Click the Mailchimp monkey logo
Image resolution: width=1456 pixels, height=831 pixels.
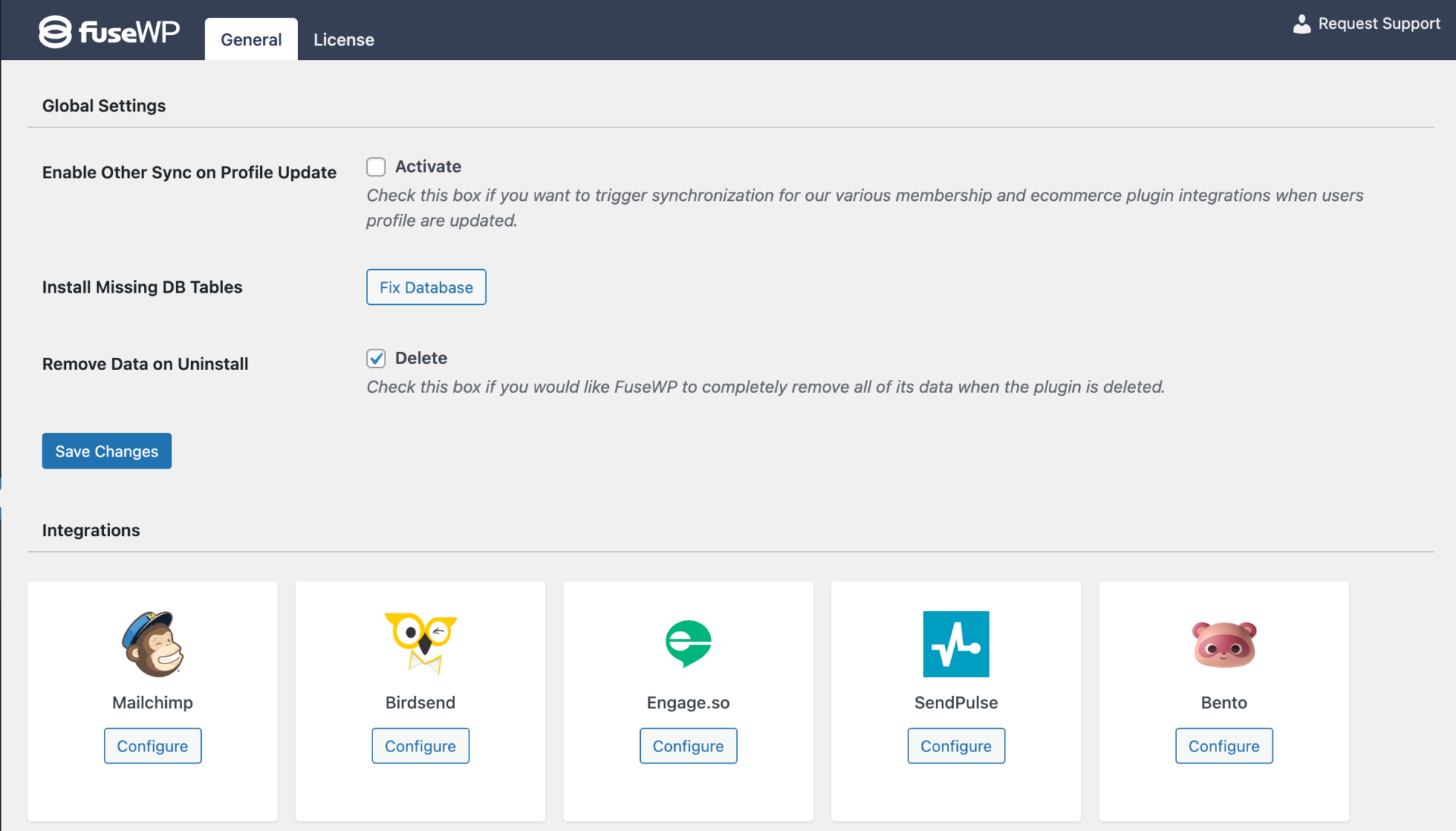tap(152, 644)
